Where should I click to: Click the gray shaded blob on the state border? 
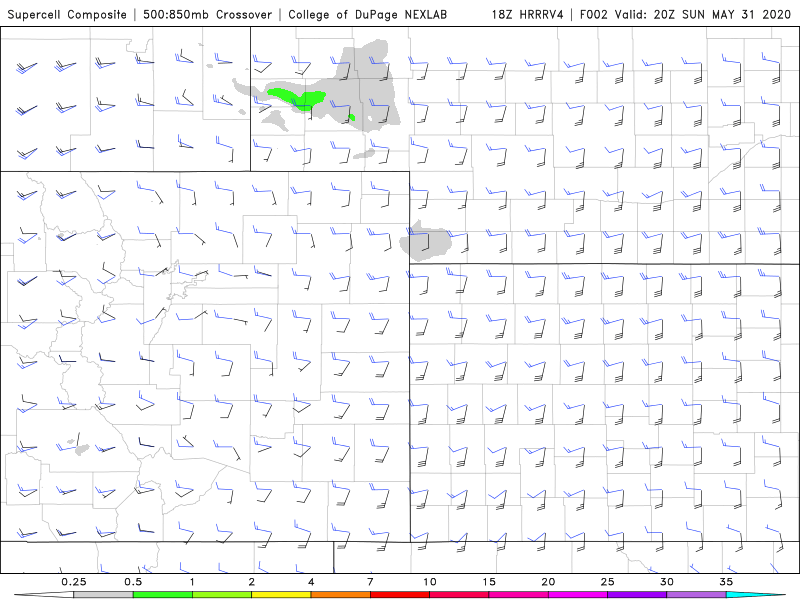425,242
